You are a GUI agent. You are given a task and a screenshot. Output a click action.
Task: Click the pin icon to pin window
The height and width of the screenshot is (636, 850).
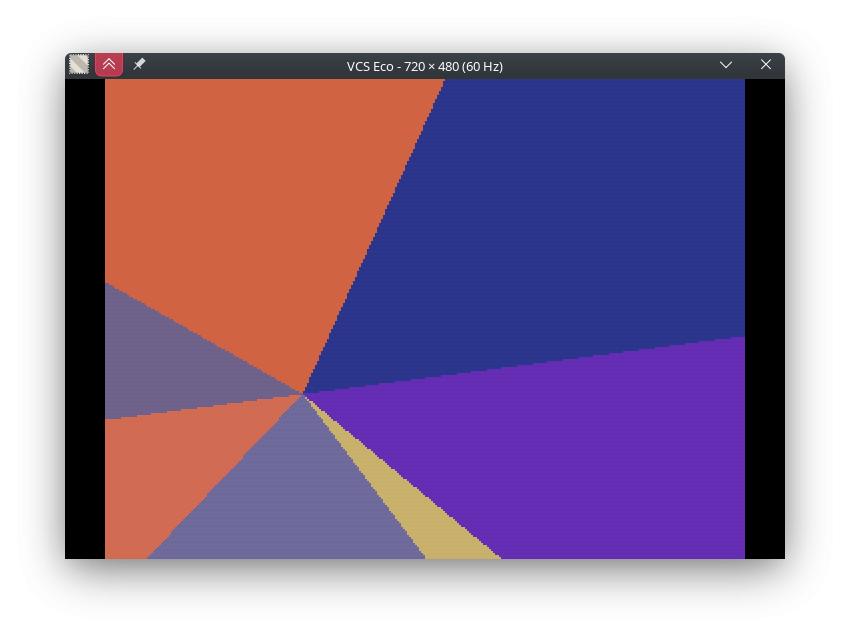pos(139,65)
